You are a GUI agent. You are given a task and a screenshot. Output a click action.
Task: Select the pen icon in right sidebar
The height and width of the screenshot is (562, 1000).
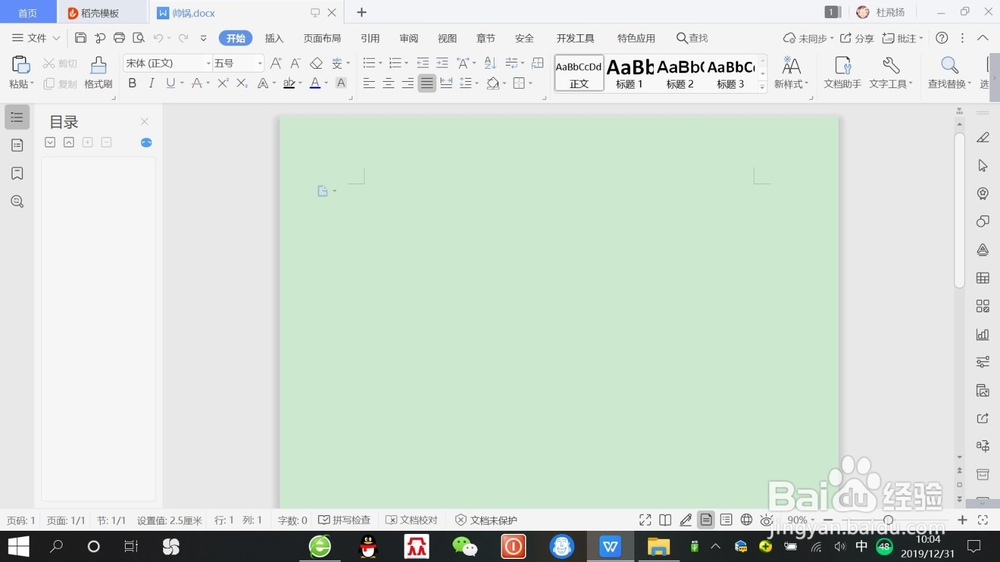click(x=983, y=138)
